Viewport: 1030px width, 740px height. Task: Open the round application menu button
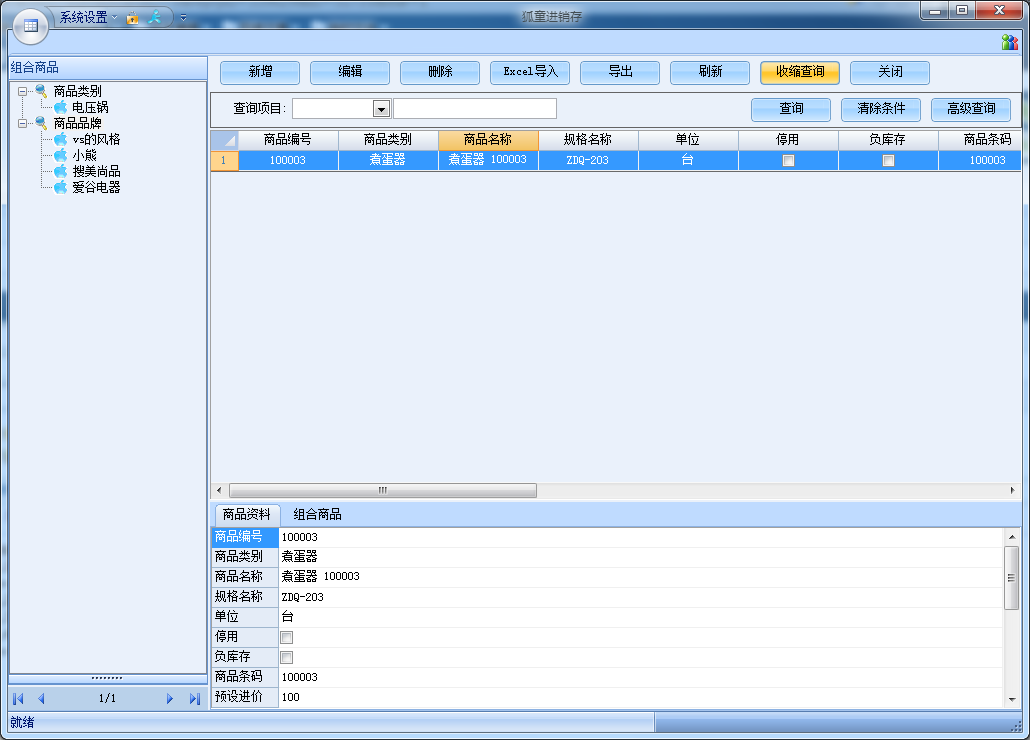30,25
